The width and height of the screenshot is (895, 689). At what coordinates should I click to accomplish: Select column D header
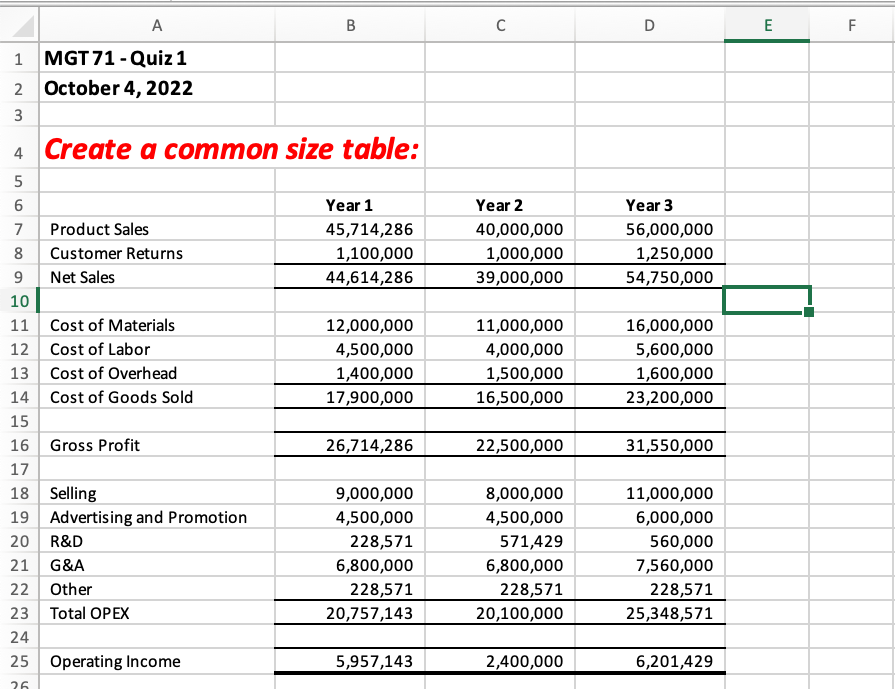648,27
